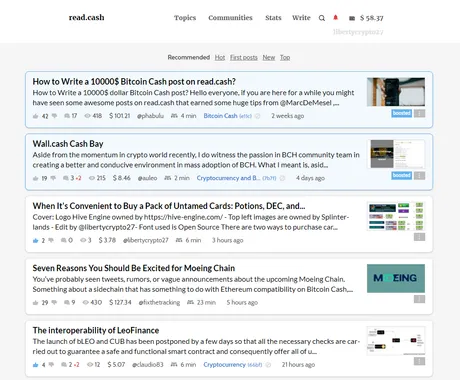460x380 pixels.
Task: Go to the Stats page
Action: click(273, 18)
